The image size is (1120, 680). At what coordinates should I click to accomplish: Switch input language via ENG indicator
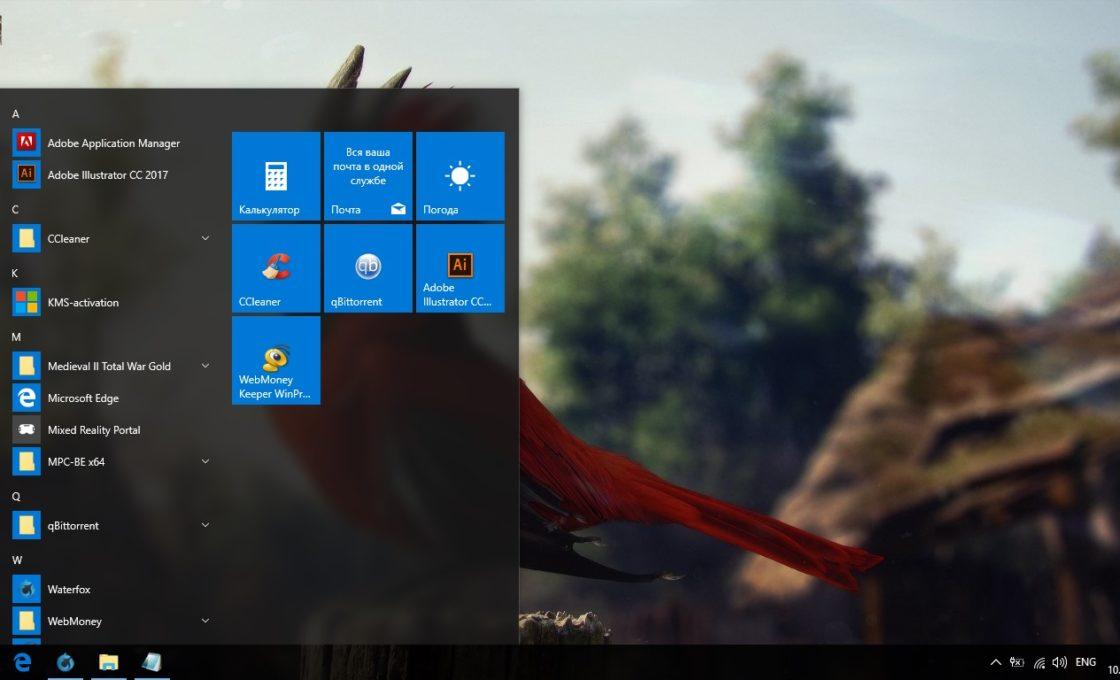[1086, 662]
